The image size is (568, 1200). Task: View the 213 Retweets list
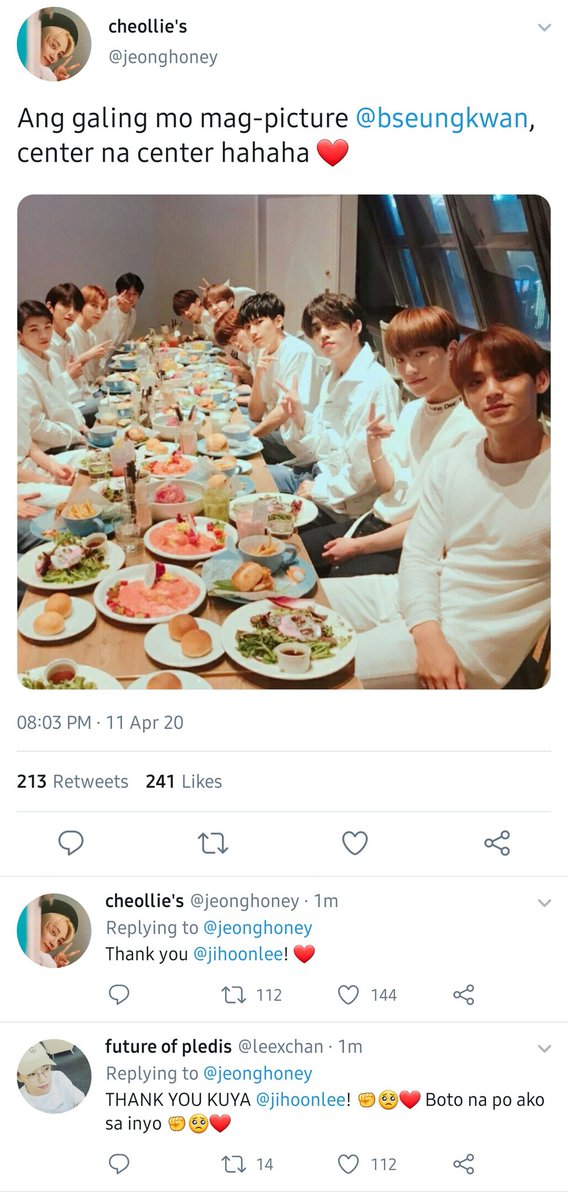coord(73,781)
